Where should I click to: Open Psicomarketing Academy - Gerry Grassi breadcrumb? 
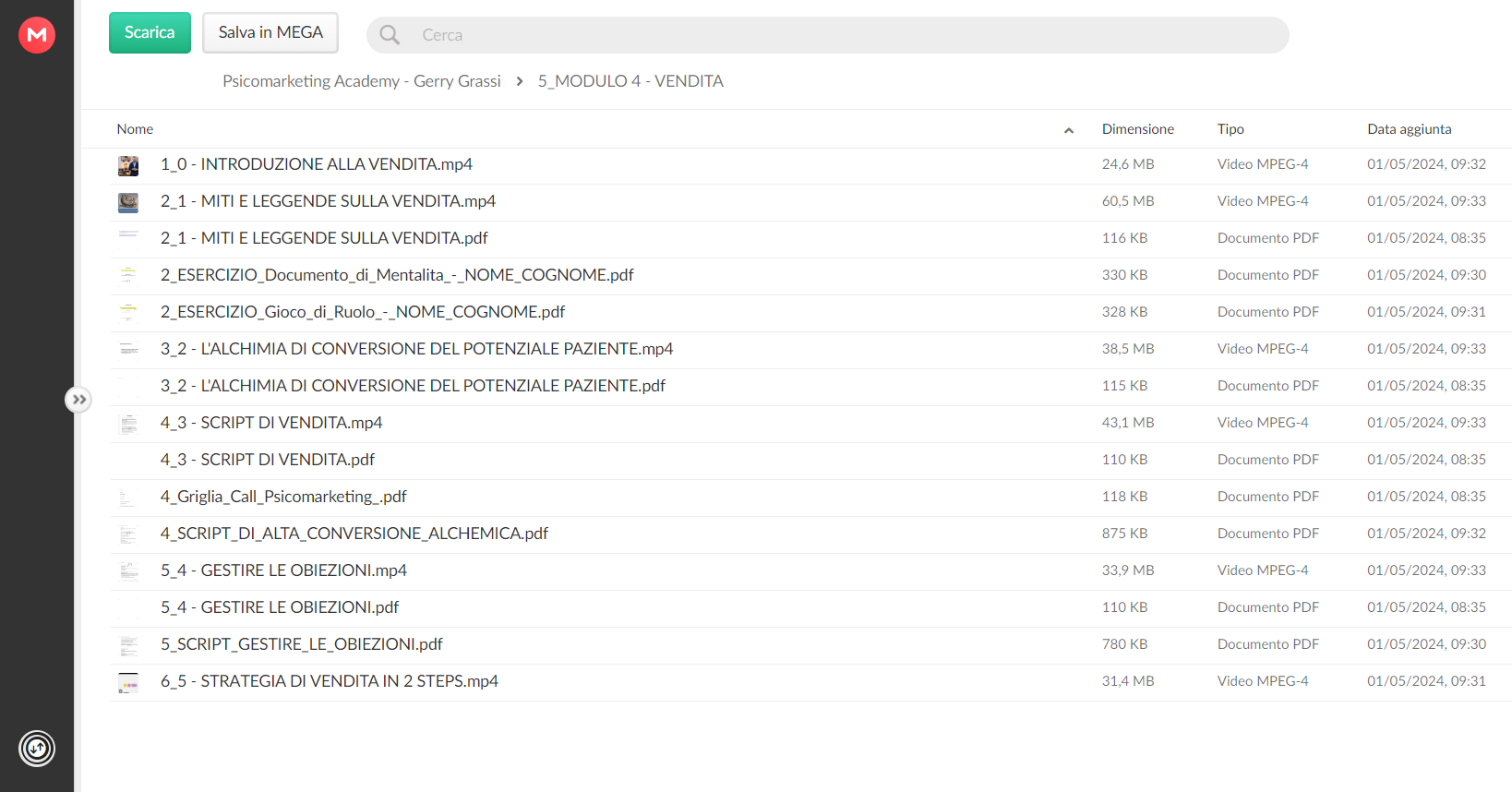click(x=361, y=81)
